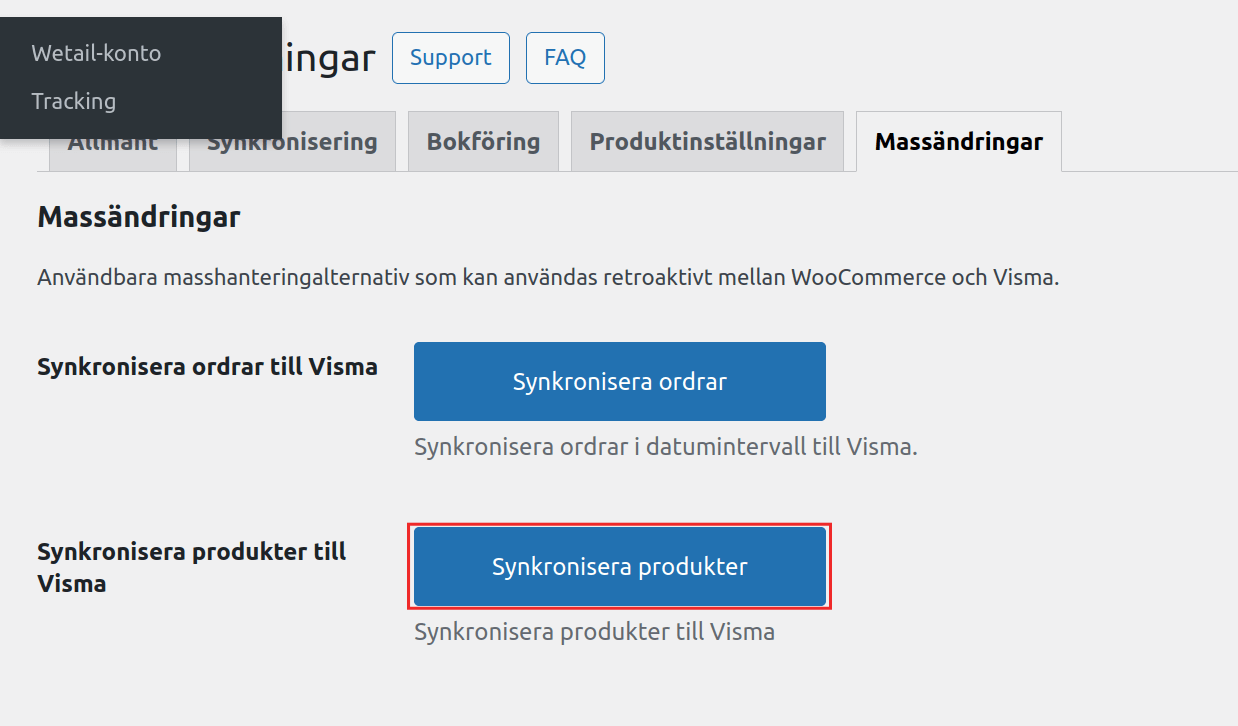The image size is (1238, 726).
Task: Click the bold Synkronisera produkter till Visma label
Action: pos(191,566)
